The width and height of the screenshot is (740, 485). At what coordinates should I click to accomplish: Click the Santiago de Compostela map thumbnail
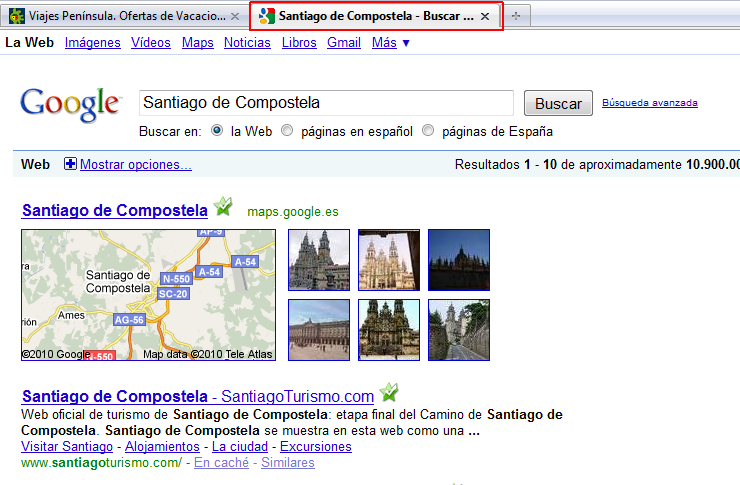point(149,295)
